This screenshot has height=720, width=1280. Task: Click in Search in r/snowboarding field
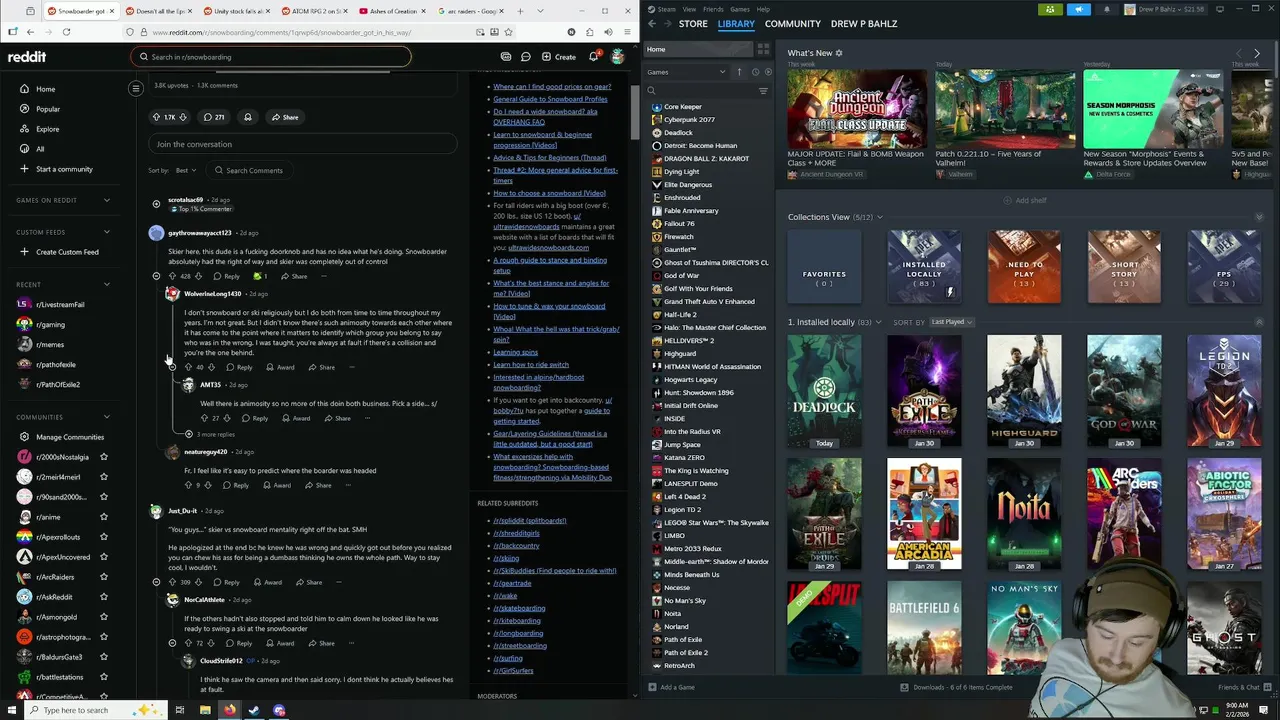(270, 57)
